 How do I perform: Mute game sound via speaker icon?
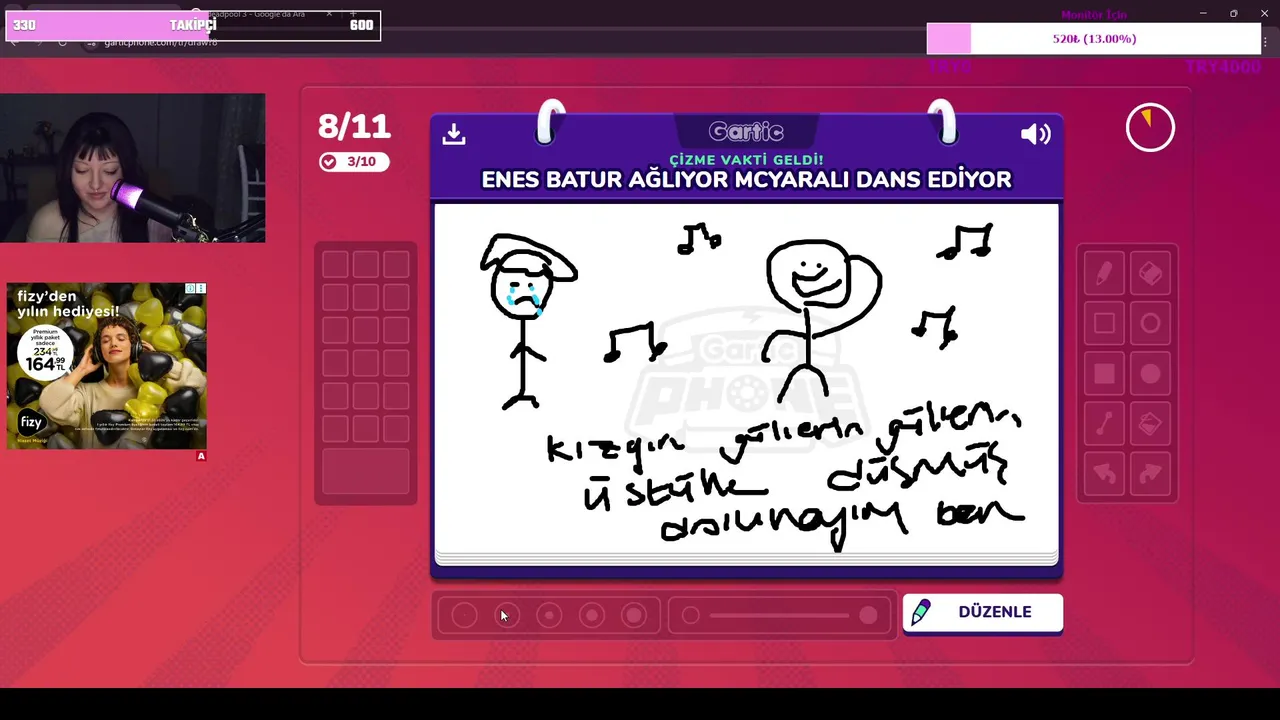(1035, 134)
